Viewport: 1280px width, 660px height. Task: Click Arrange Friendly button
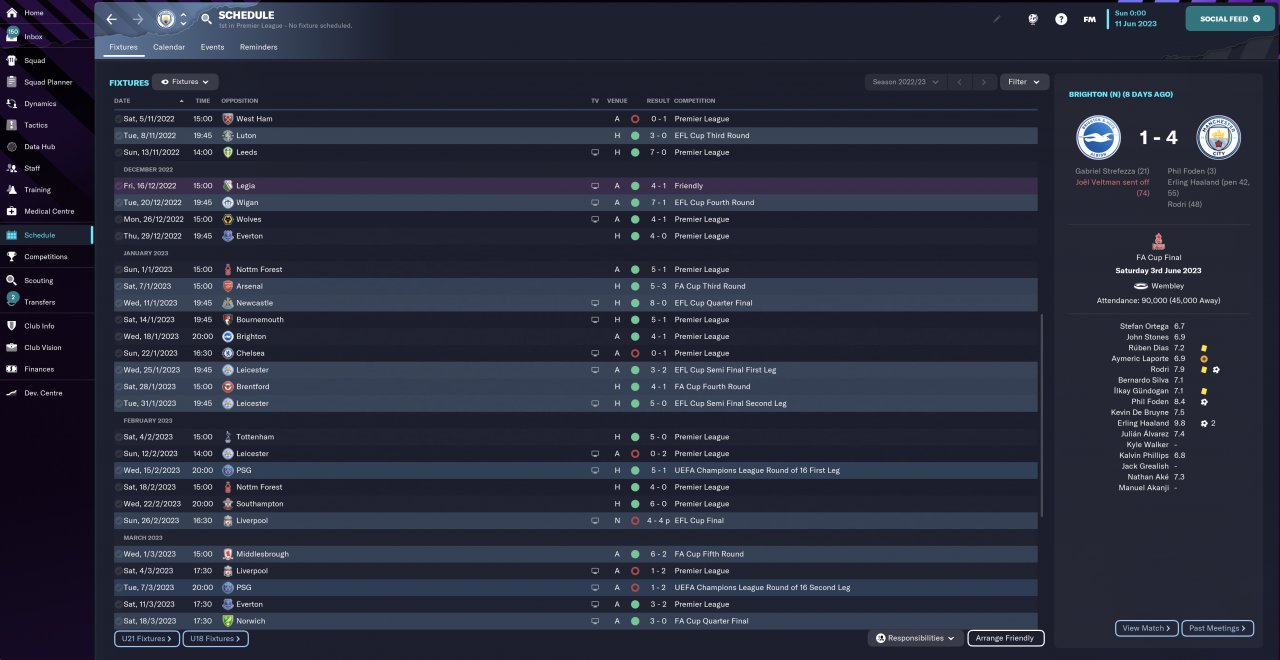(1006, 638)
